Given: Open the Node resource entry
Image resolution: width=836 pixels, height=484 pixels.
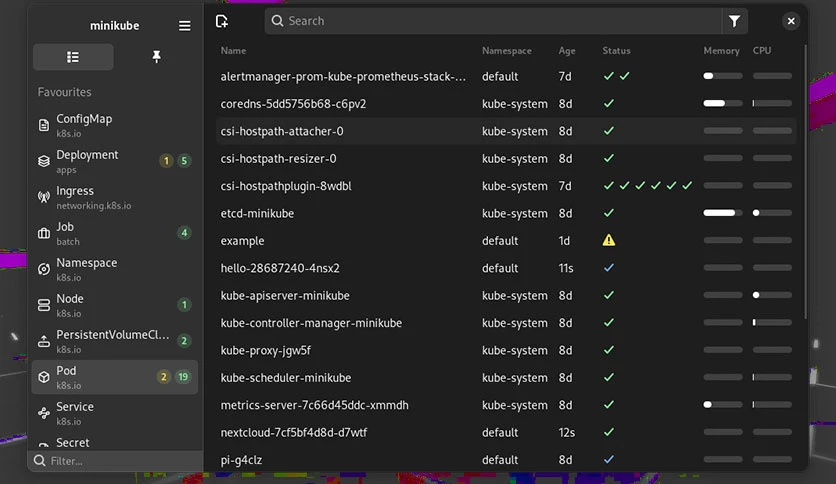Looking at the screenshot, I should pos(115,305).
